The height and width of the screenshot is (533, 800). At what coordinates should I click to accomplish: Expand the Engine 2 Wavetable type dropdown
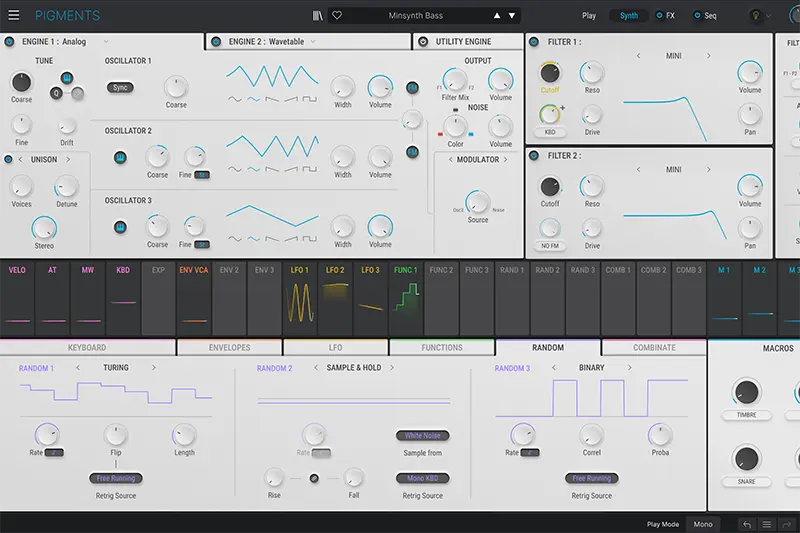tap(313, 42)
